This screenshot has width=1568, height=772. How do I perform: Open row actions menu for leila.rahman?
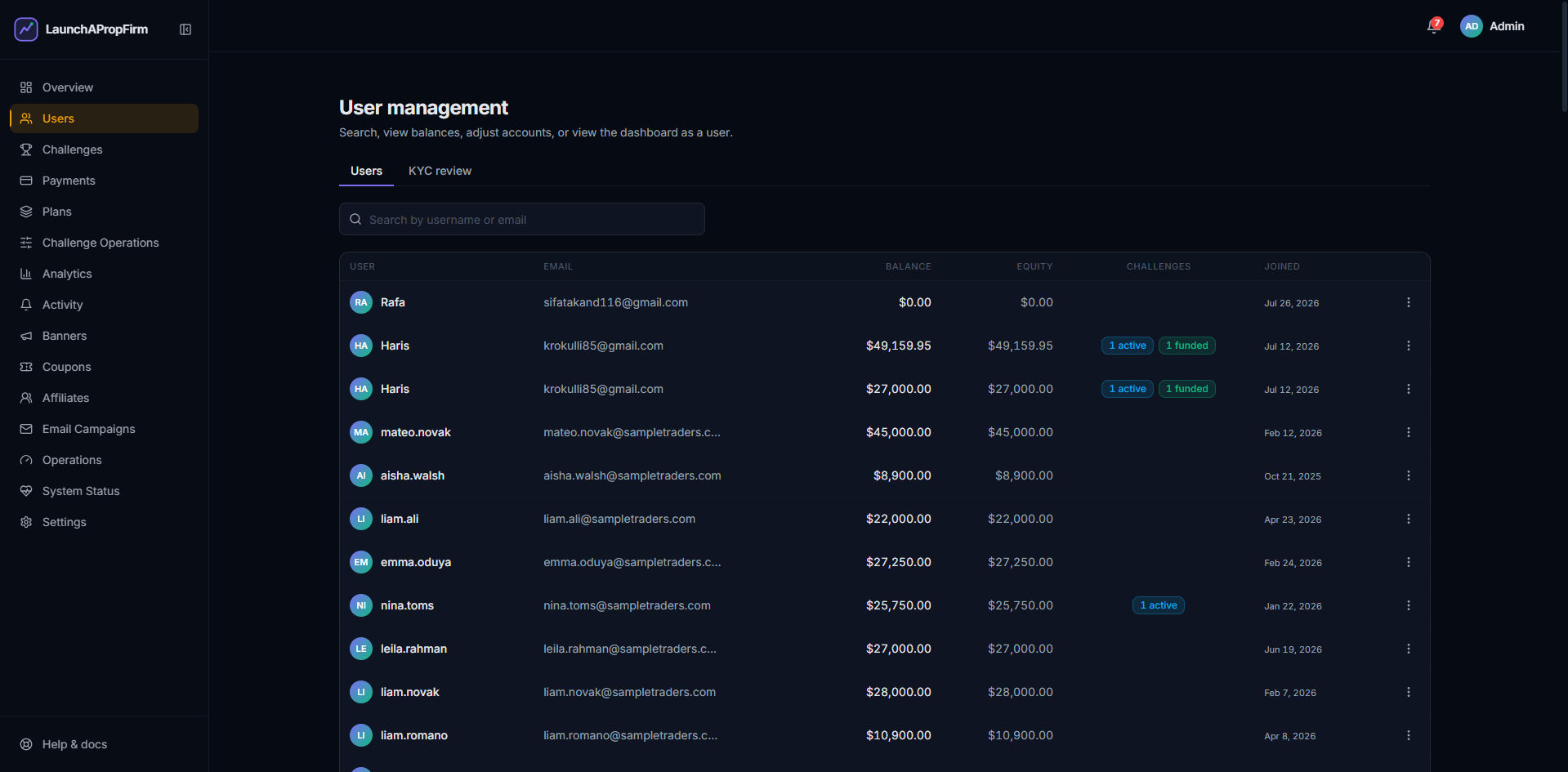pyautogui.click(x=1408, y=649)
